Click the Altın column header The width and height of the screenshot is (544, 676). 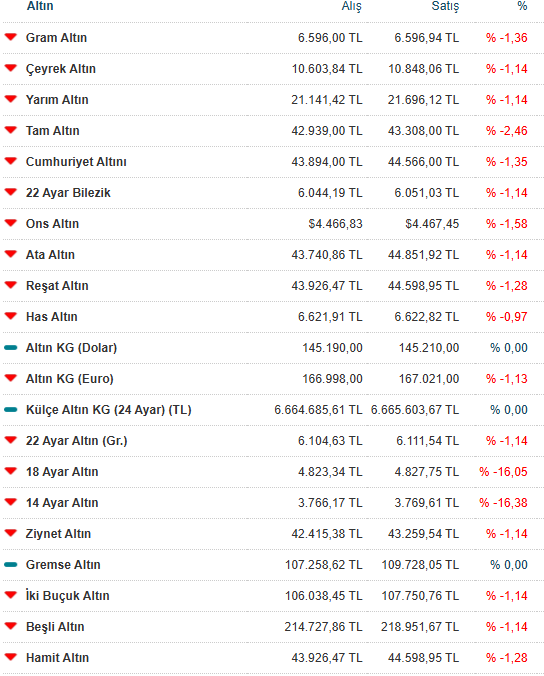[40, 6]
